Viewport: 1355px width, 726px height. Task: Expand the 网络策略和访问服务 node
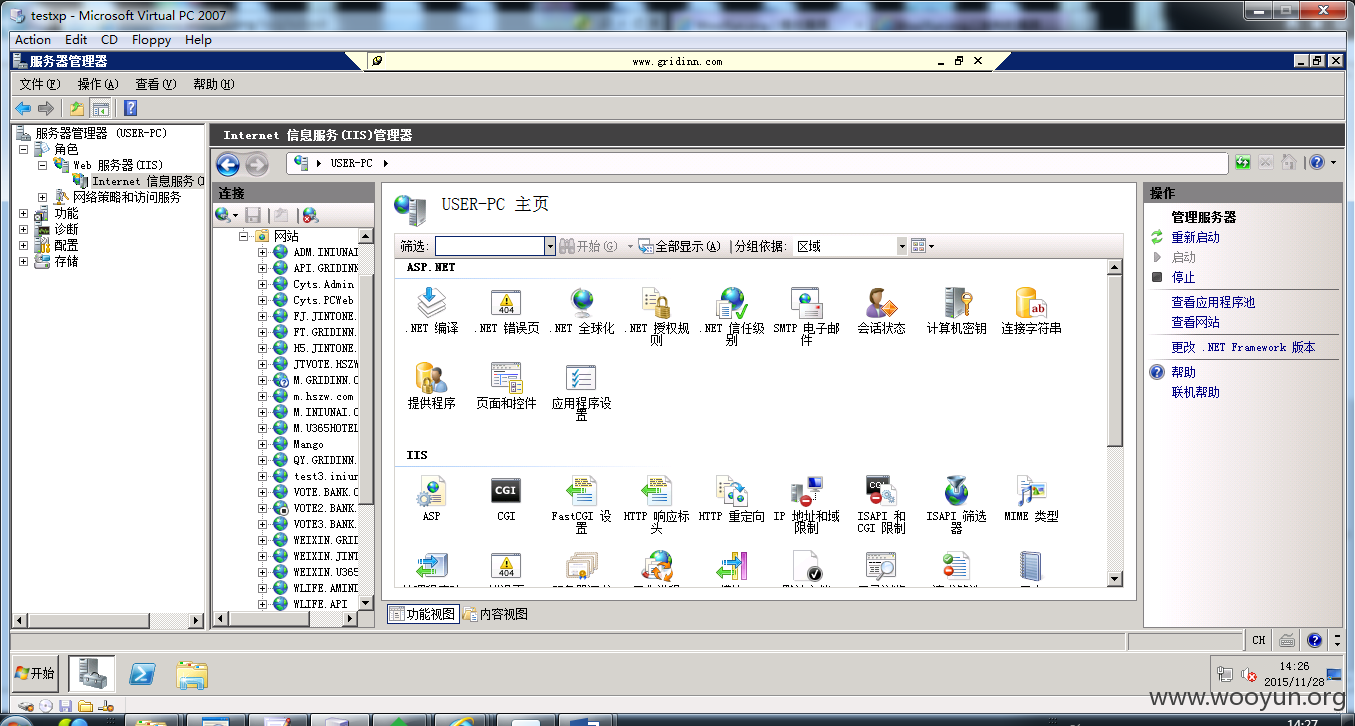pos(43,197)
